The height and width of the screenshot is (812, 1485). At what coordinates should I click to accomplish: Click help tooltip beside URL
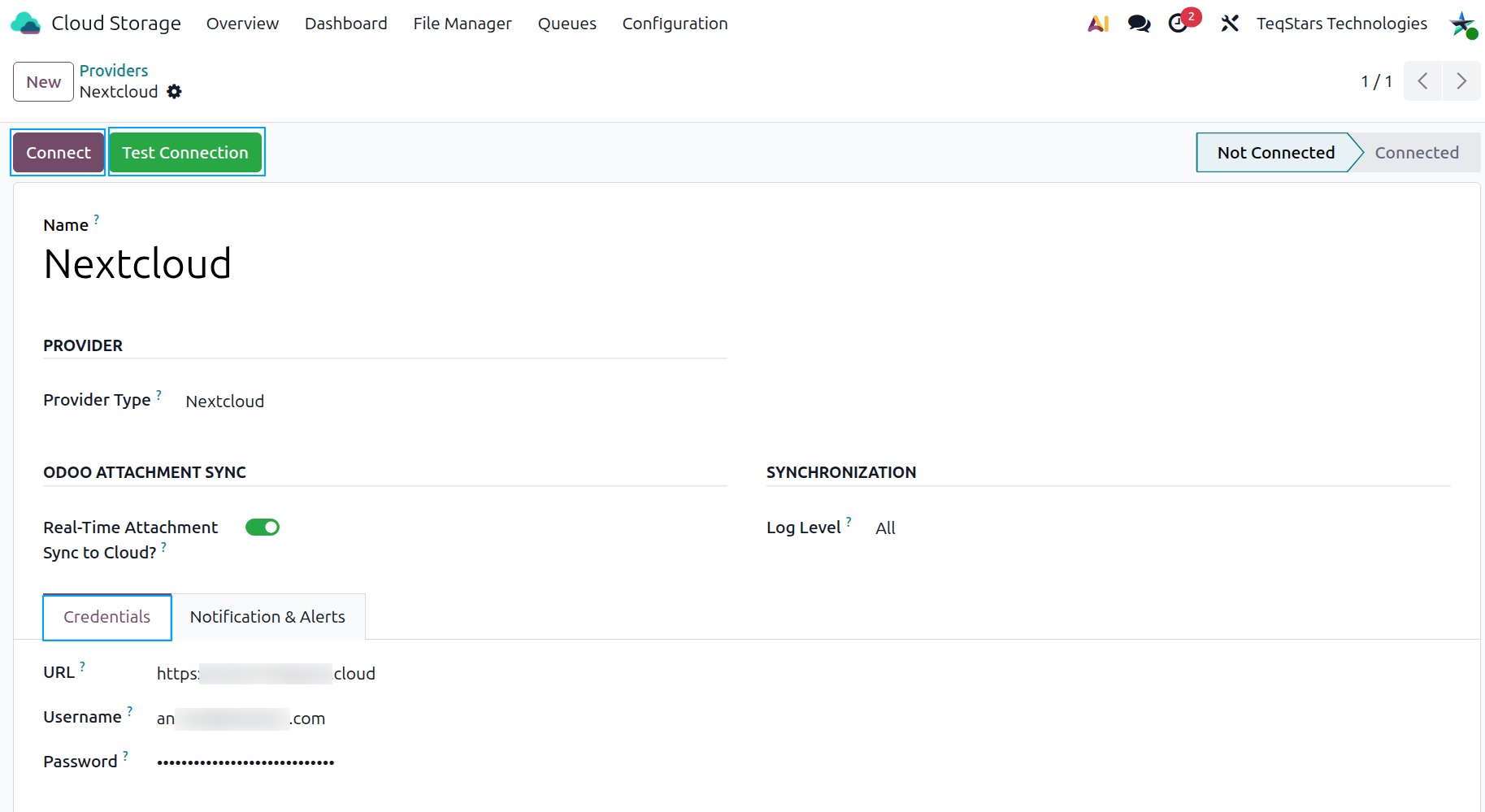coord(82,667)
